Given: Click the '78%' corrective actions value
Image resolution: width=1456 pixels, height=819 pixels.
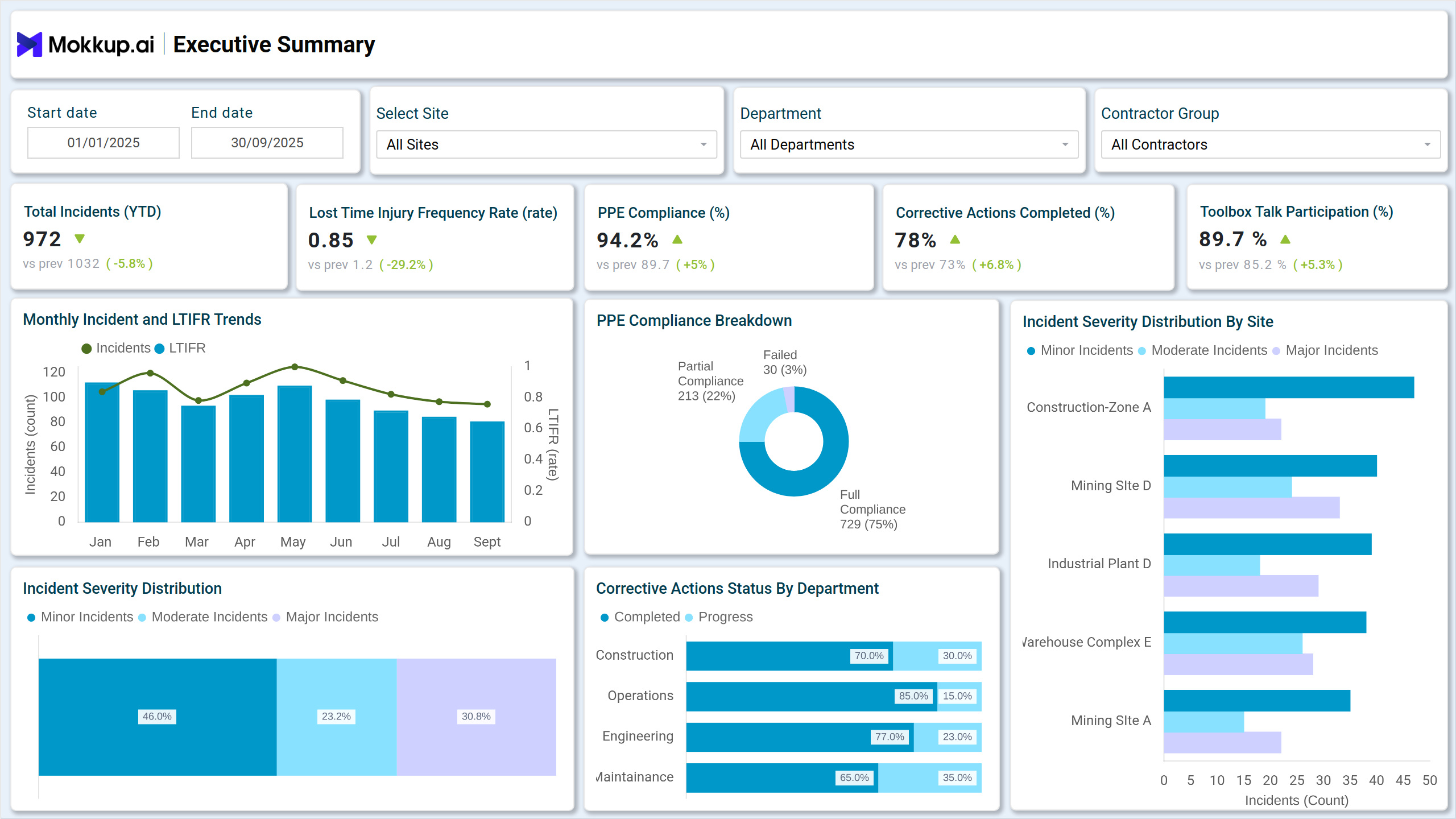Looking at the screenshot, I should tap(916, 240).
